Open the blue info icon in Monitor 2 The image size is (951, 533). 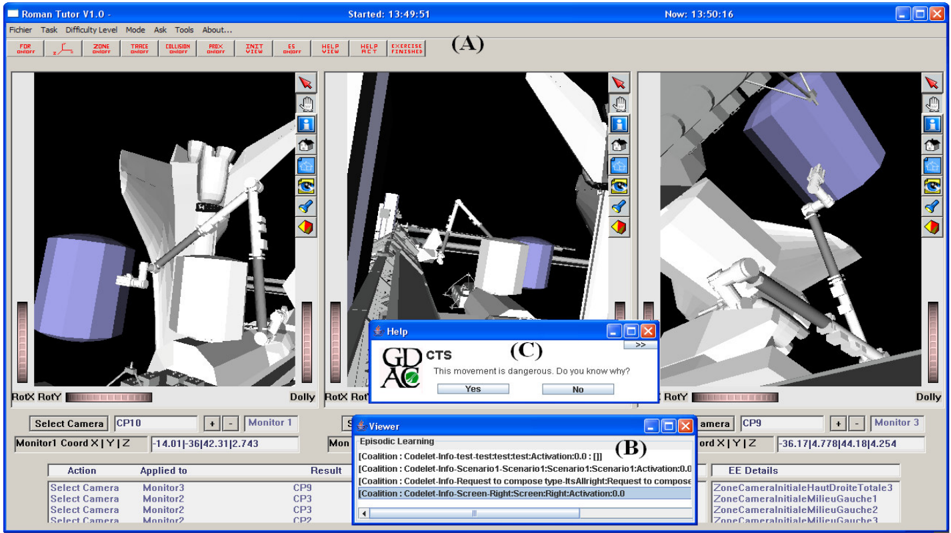(619, 124)
